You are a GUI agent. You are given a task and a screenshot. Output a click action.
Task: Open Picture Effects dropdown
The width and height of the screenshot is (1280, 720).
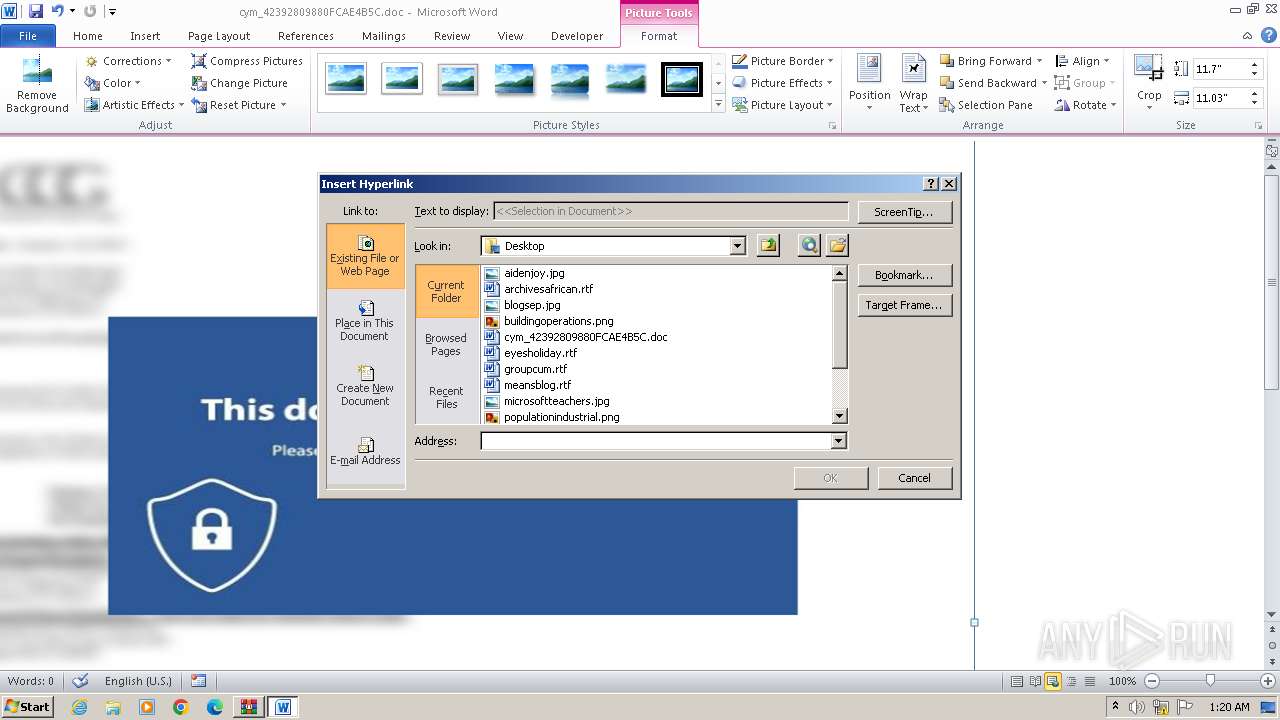782,83
